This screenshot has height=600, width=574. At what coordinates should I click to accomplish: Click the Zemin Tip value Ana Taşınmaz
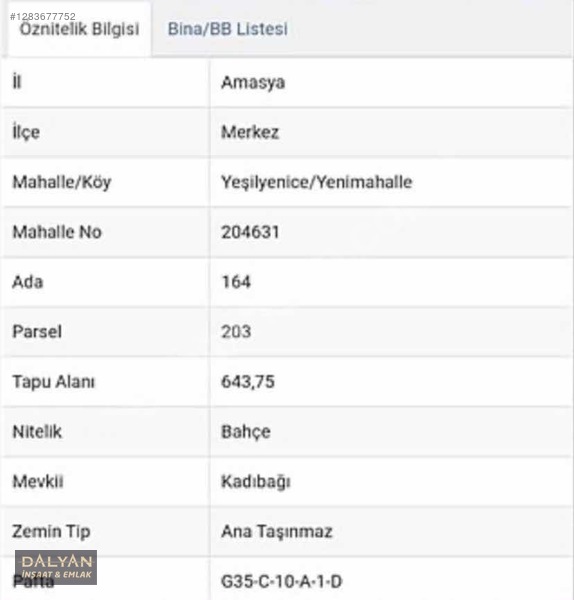pos(277,532)
